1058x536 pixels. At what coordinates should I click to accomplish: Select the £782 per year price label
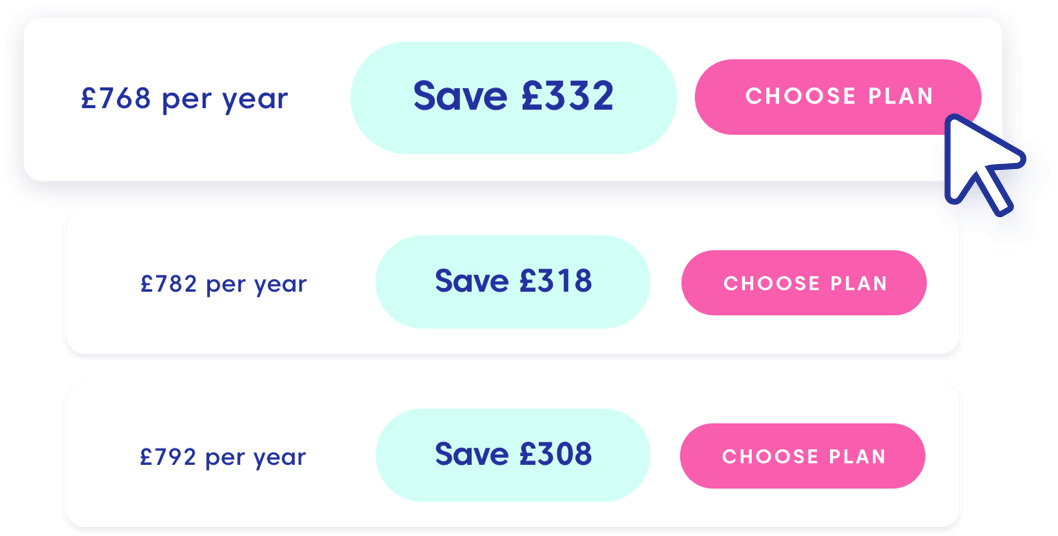[223, 284]
